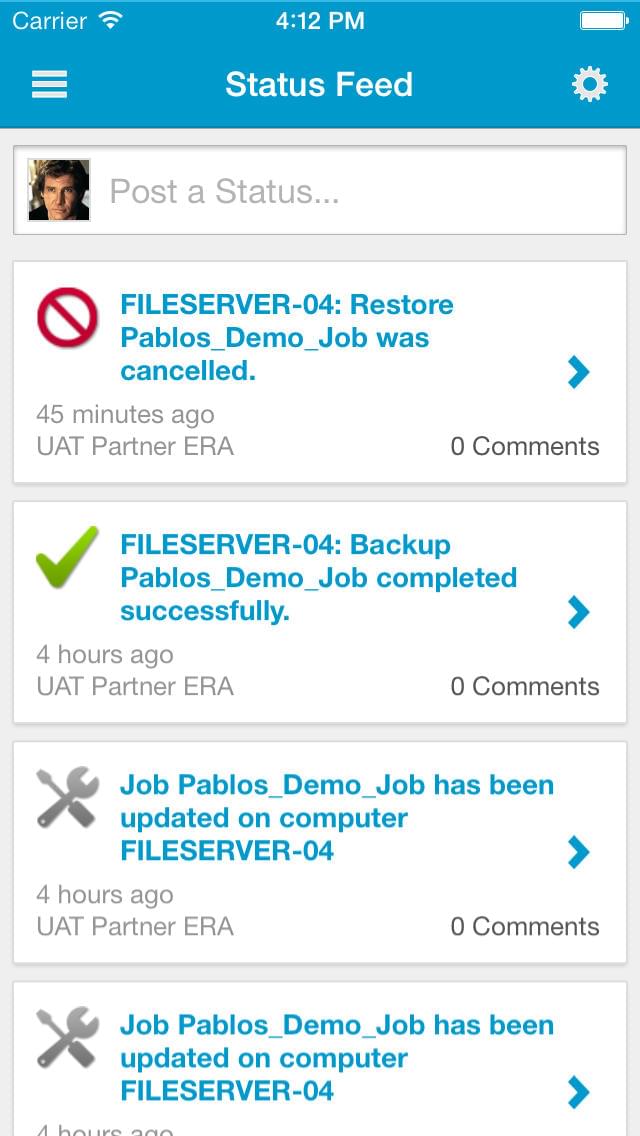The height and width of the screenshot is (1136, 640).
Task: Open the hamburger menu
Action: tap(49, 84)
